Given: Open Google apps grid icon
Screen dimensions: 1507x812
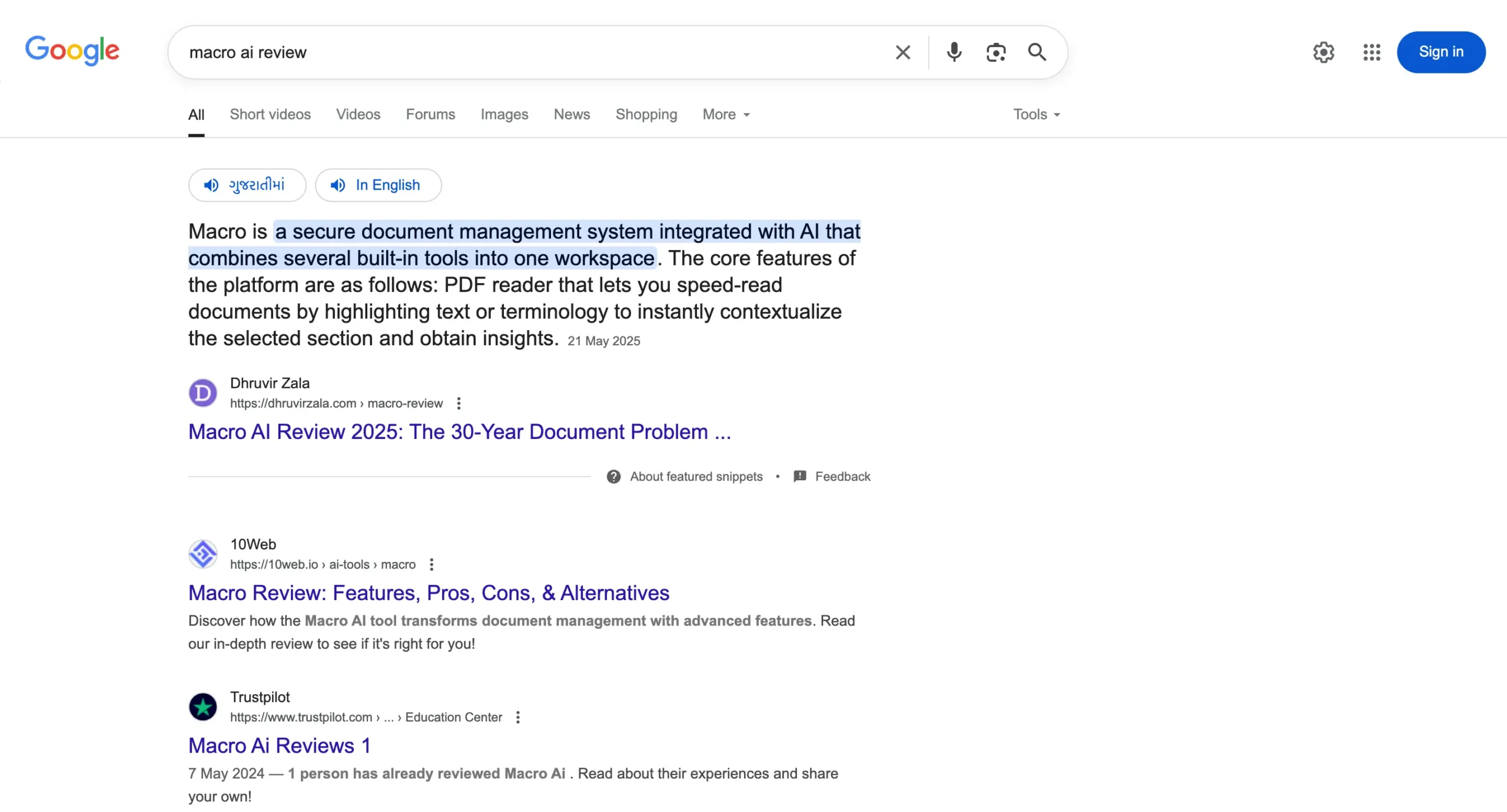Looking at the screenshot, I should 1372,52.
